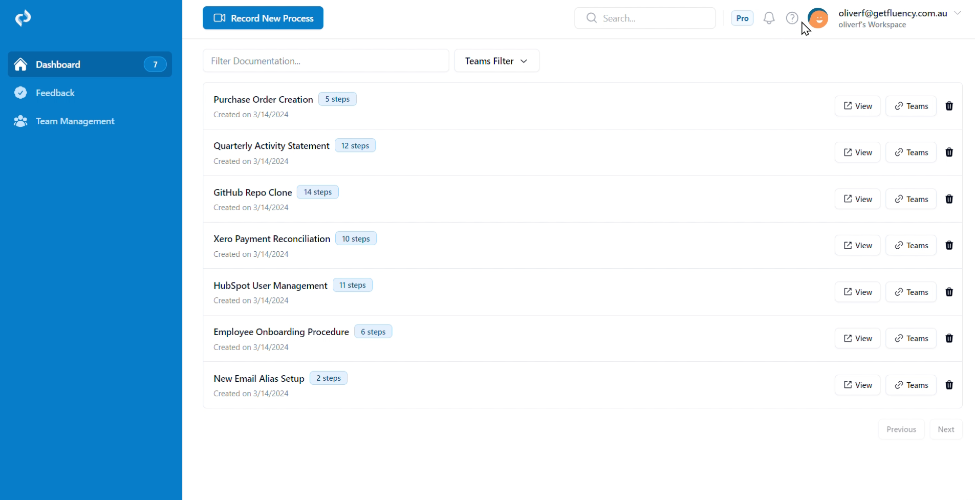The width and height of the screenshot is (975, 500).
Task: Click the Record New Process button
Action: pyautogui.click(x=263, y=18)
